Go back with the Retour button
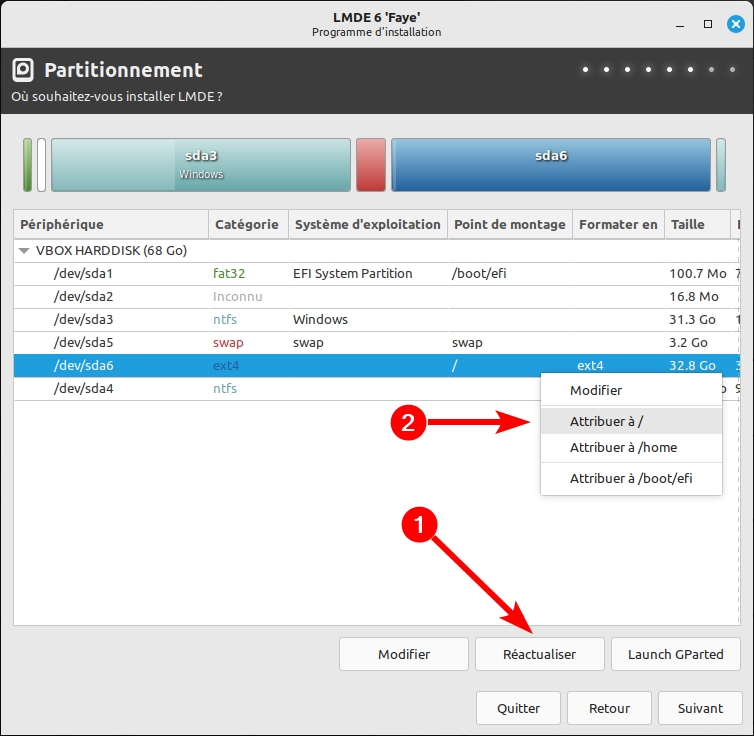Screen dimensions: 754x736 (609, 708)
